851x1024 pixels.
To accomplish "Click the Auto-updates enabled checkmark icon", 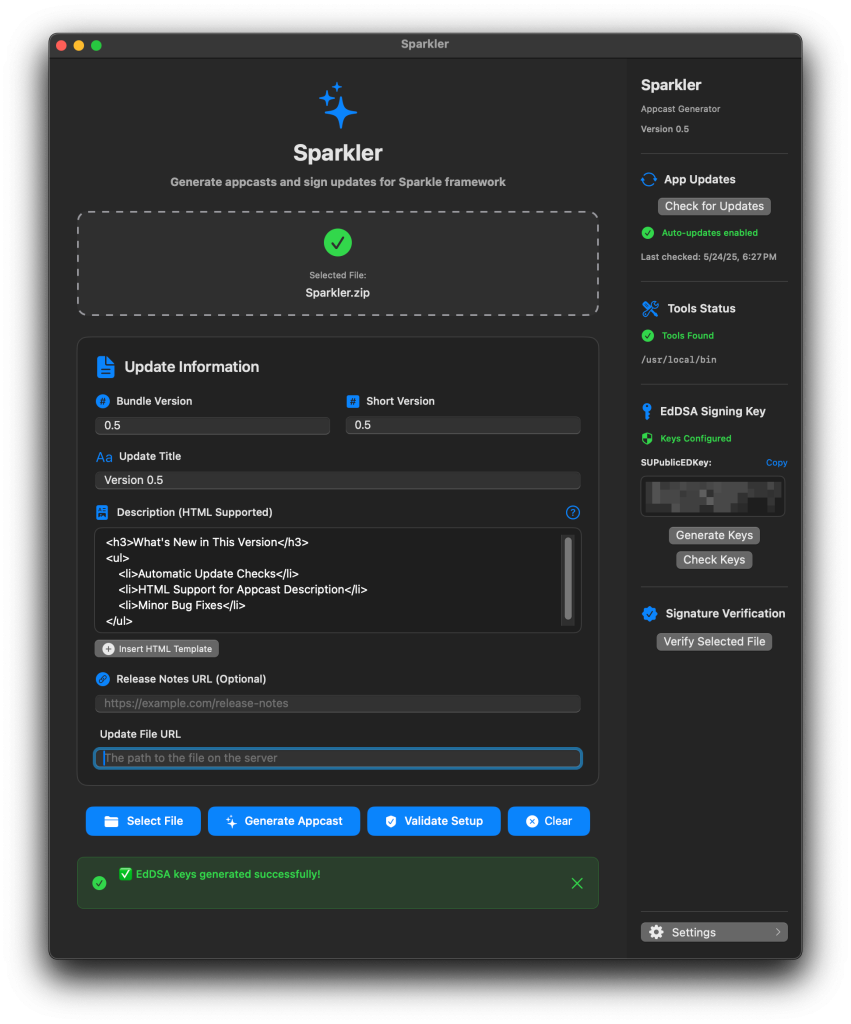I will 648,233.
